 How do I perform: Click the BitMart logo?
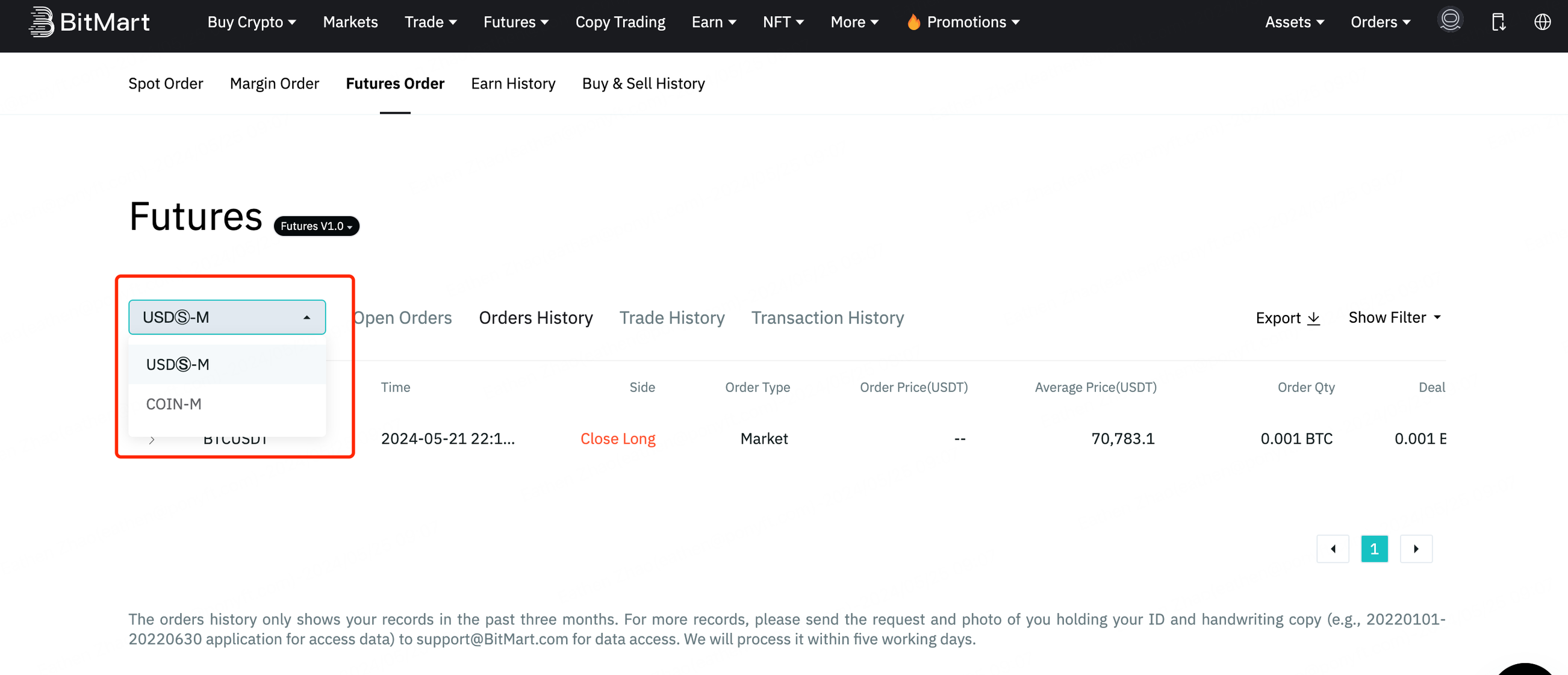pos(89,22)
